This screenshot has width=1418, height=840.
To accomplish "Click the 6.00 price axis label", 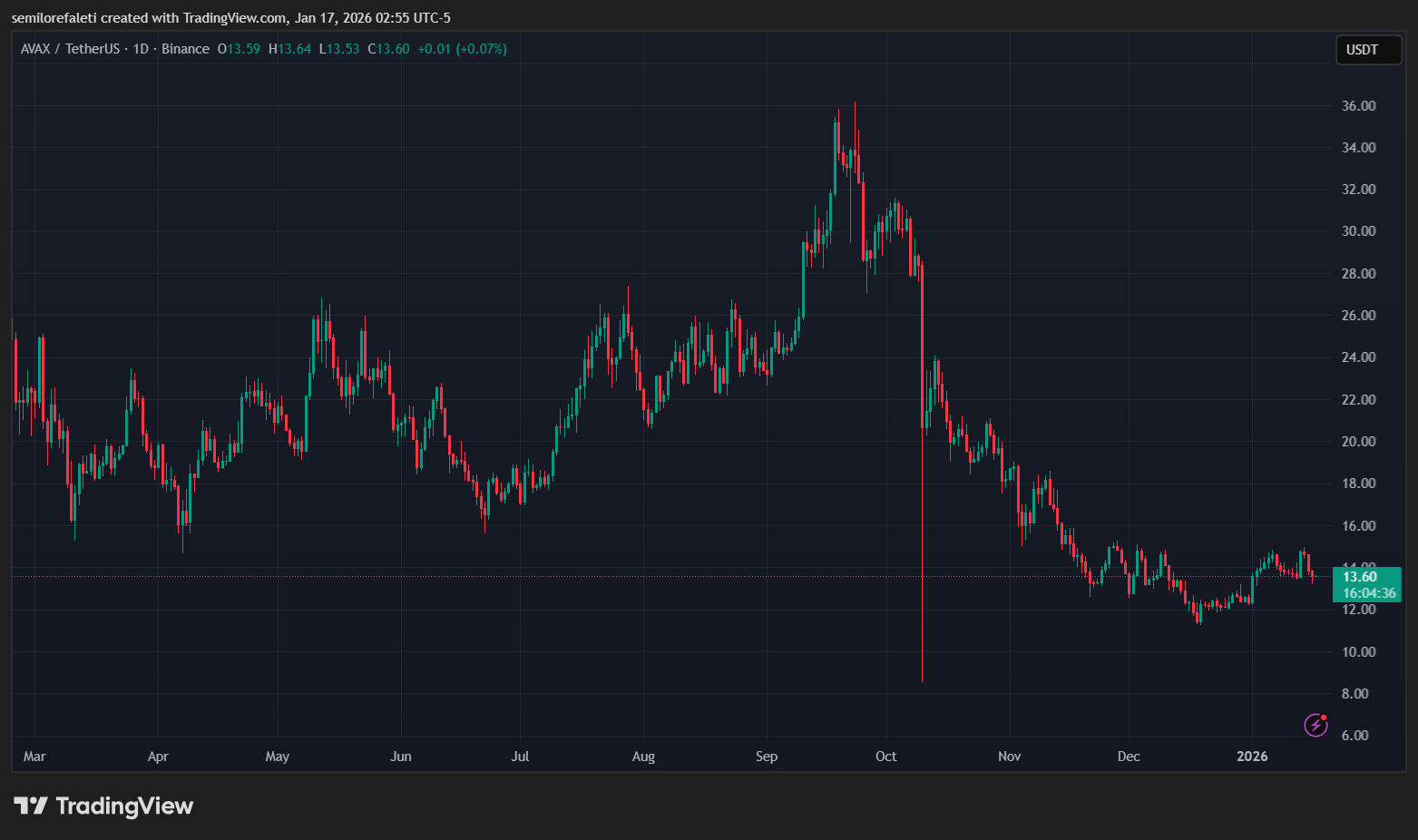I will coord(1354,736).
